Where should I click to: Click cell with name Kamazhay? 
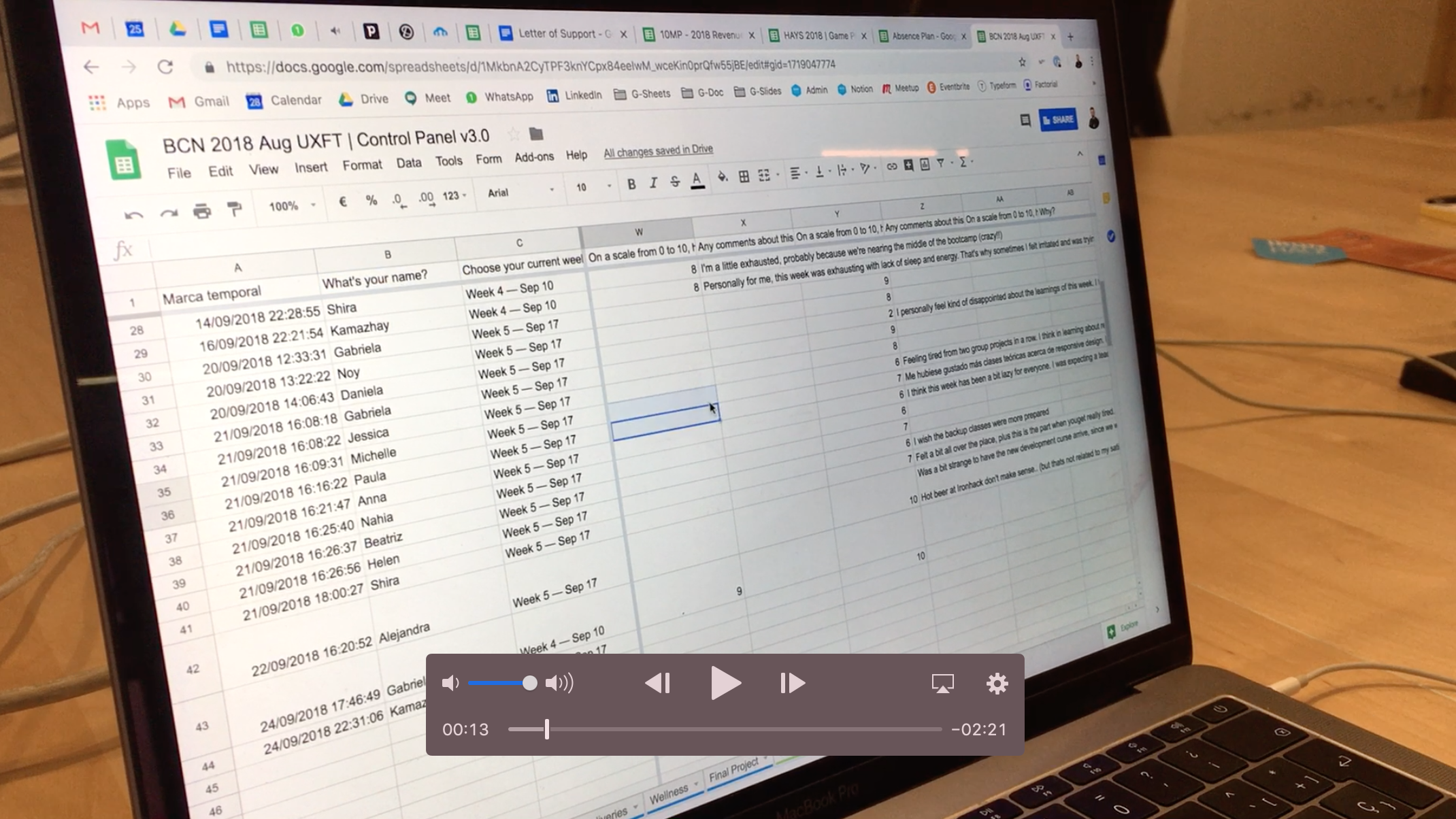(x=360, y=329)
